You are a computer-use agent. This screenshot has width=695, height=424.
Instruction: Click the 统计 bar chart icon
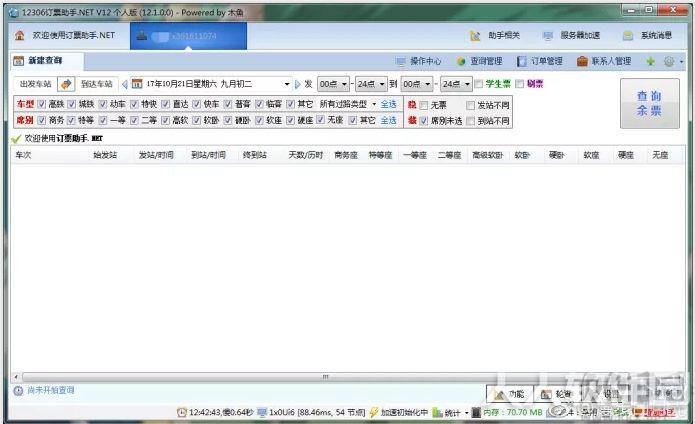(x=437, y=412)
